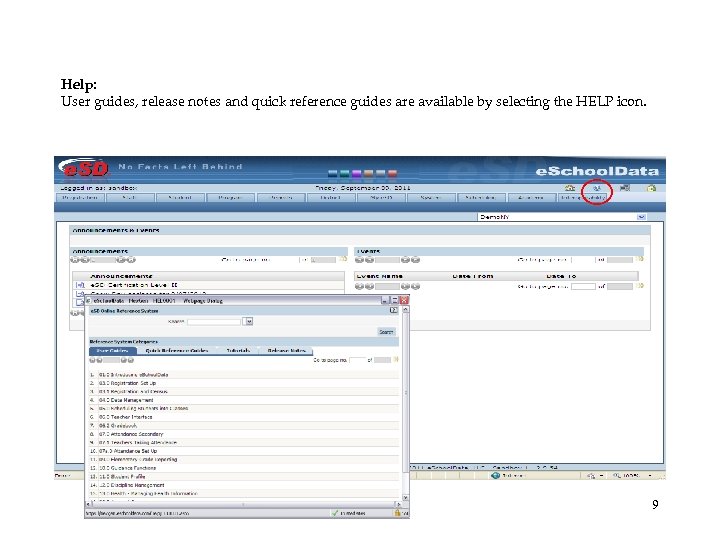Go to first page in Announcements pager
720x540 pixels.
pos(74,259)
